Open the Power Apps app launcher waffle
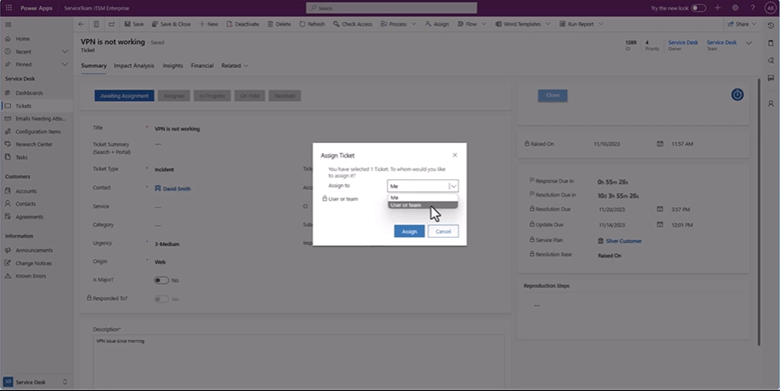This screenshot has height=391, width=780. (x=8, y=8)
